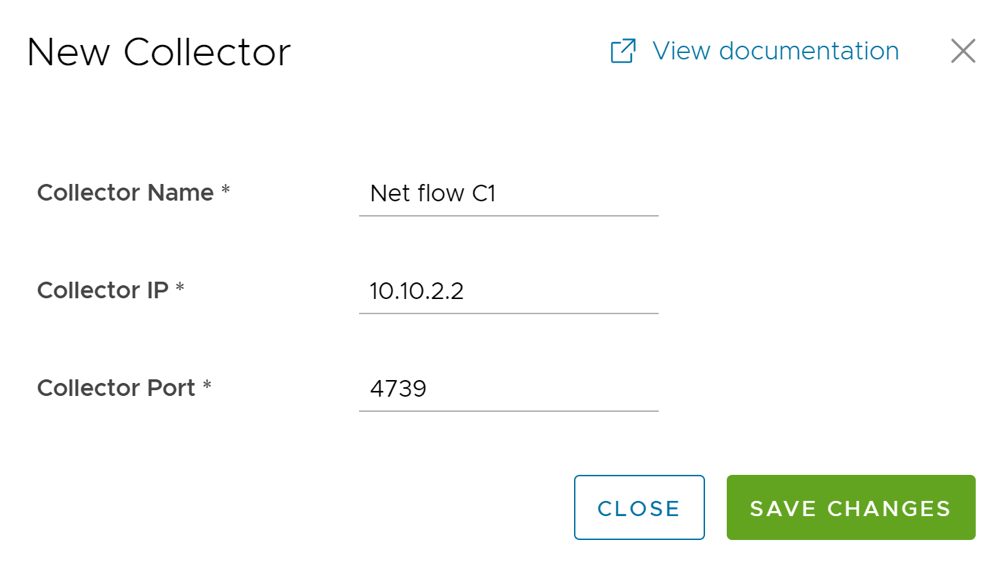Click into the Collector IP field

click(x=508, y=291)
